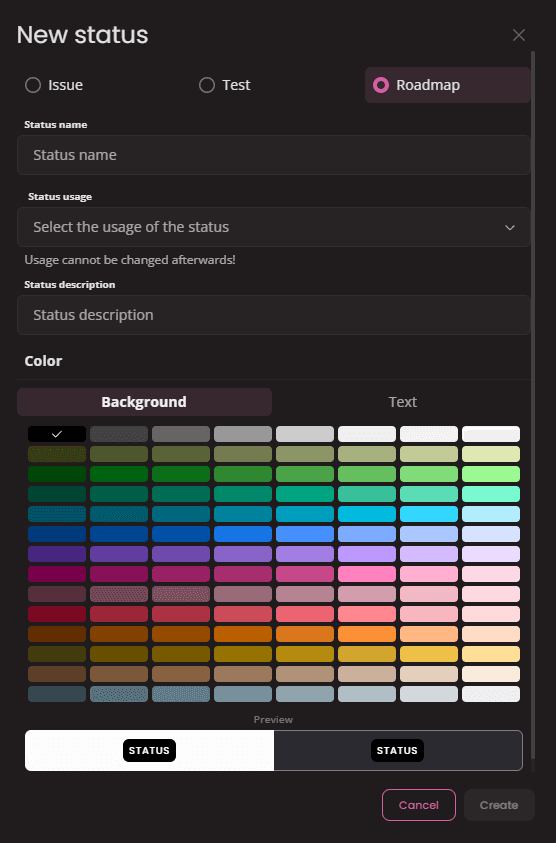This screenshot has width=556, height=843.
Task: Select the darkest navy blue swatch
Action: click(x=57, y=534)
